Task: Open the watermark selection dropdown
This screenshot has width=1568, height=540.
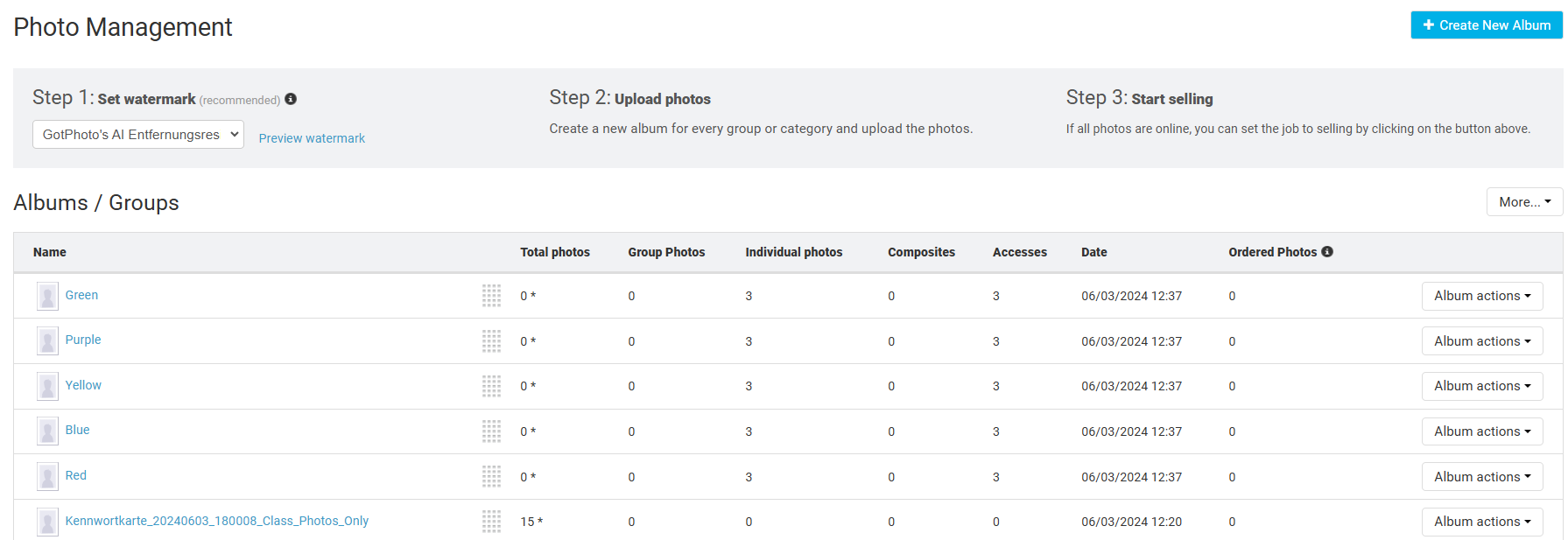Action: click(138, 135)
